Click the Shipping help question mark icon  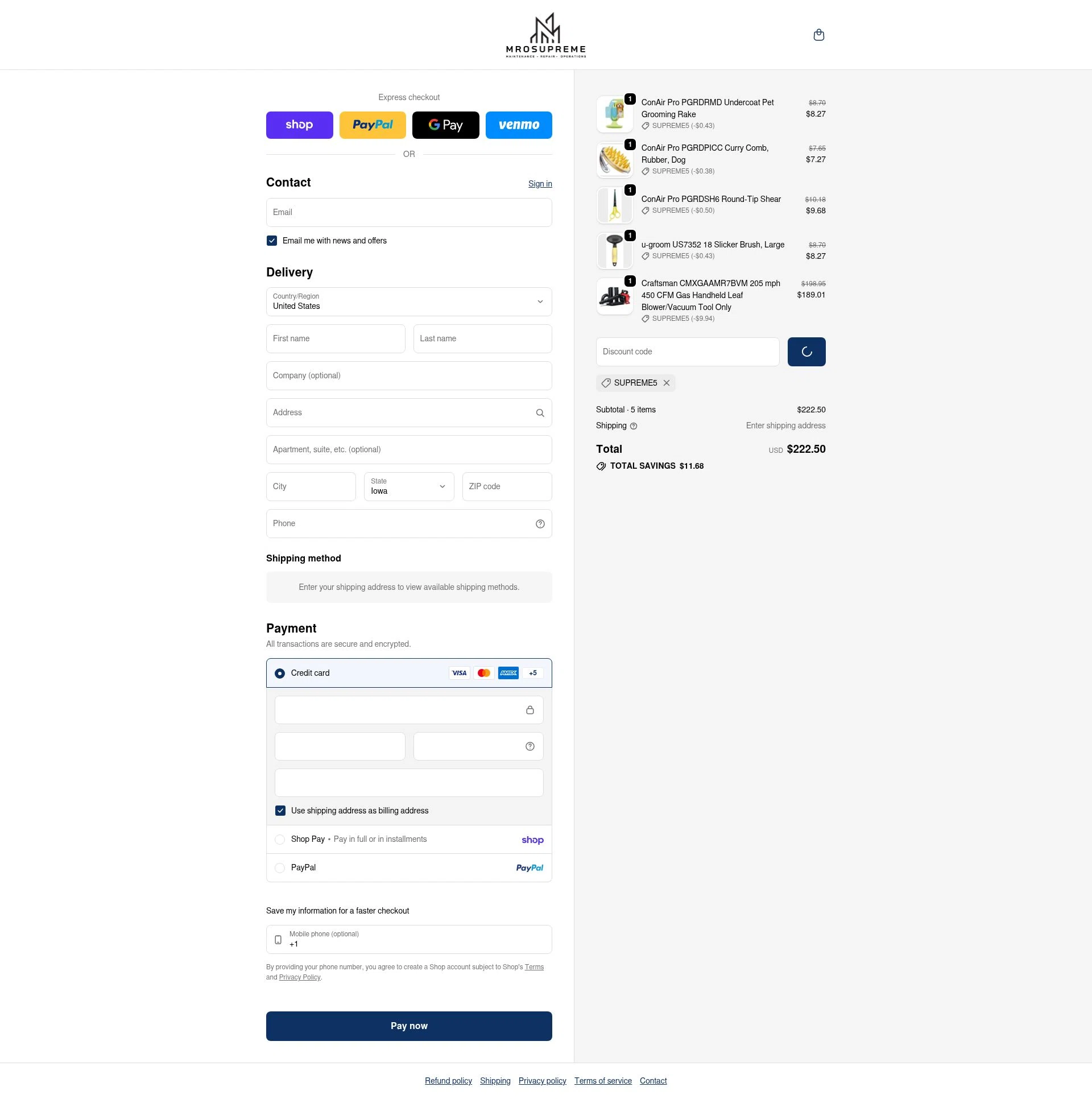[634, 426]
